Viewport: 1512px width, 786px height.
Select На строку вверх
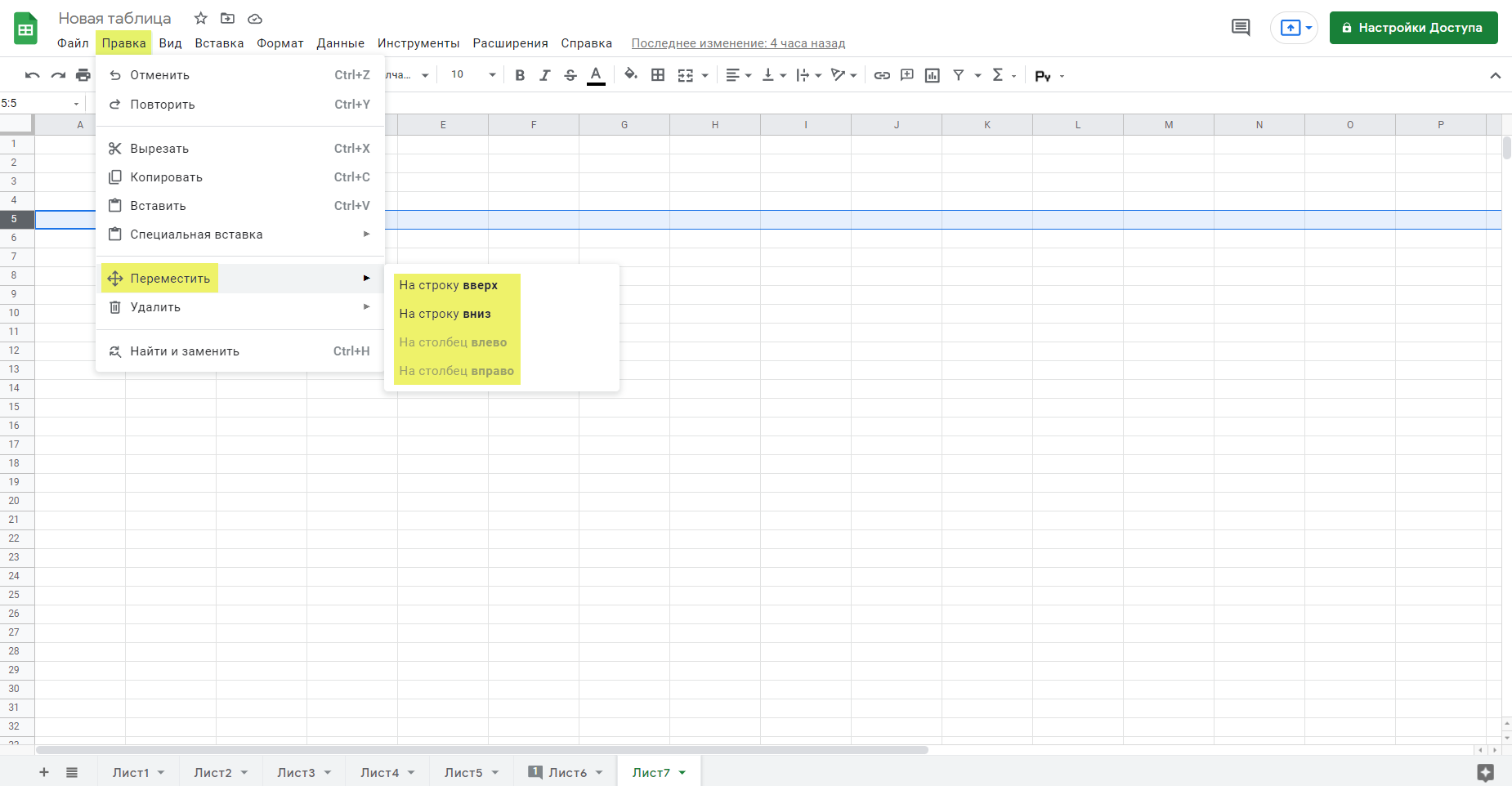502,285
